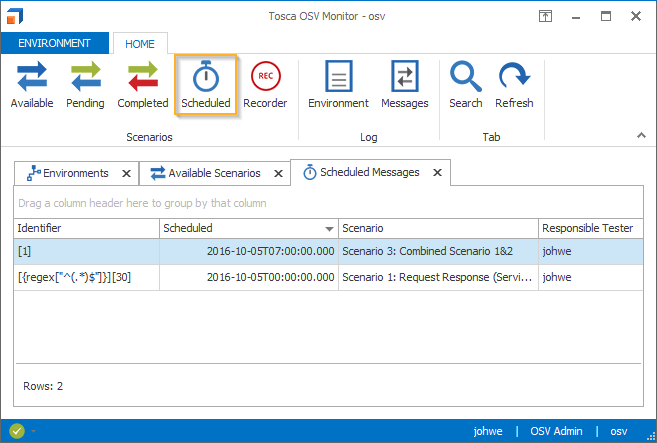Screen dimensions: 657x443
Task: Open the Environment log
Action: click(x=338, y=85)
